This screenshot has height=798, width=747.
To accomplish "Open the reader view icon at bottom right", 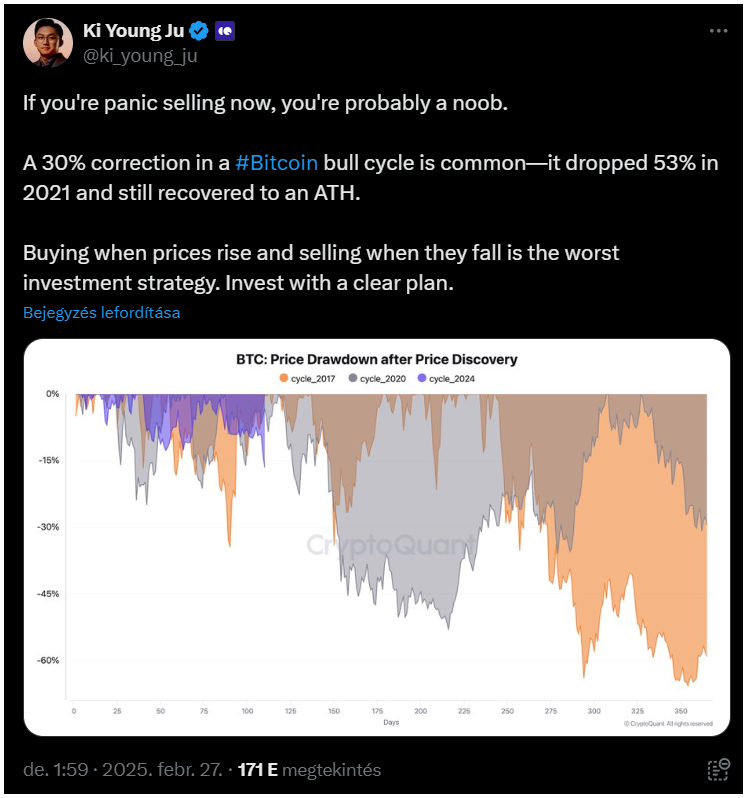I will [719, 770].
